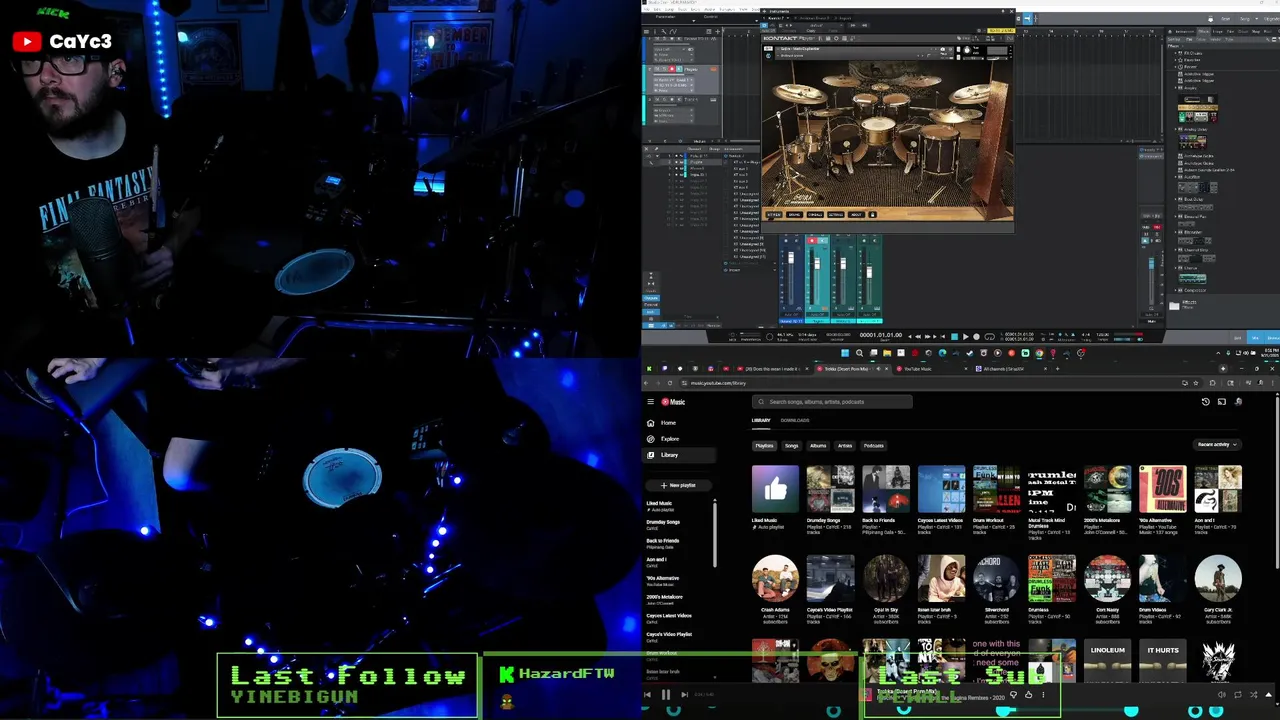Stop playback in Studio One transport
Image resolution: width=1280 pixels, height=720 pixels.
(x=954, y=337)
